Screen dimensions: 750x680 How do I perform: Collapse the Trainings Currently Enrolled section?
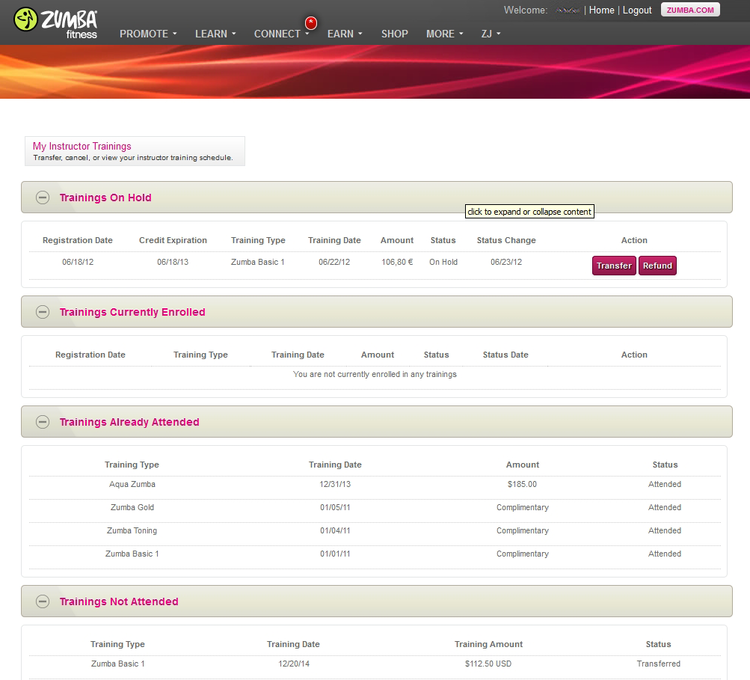pos(43,312)
